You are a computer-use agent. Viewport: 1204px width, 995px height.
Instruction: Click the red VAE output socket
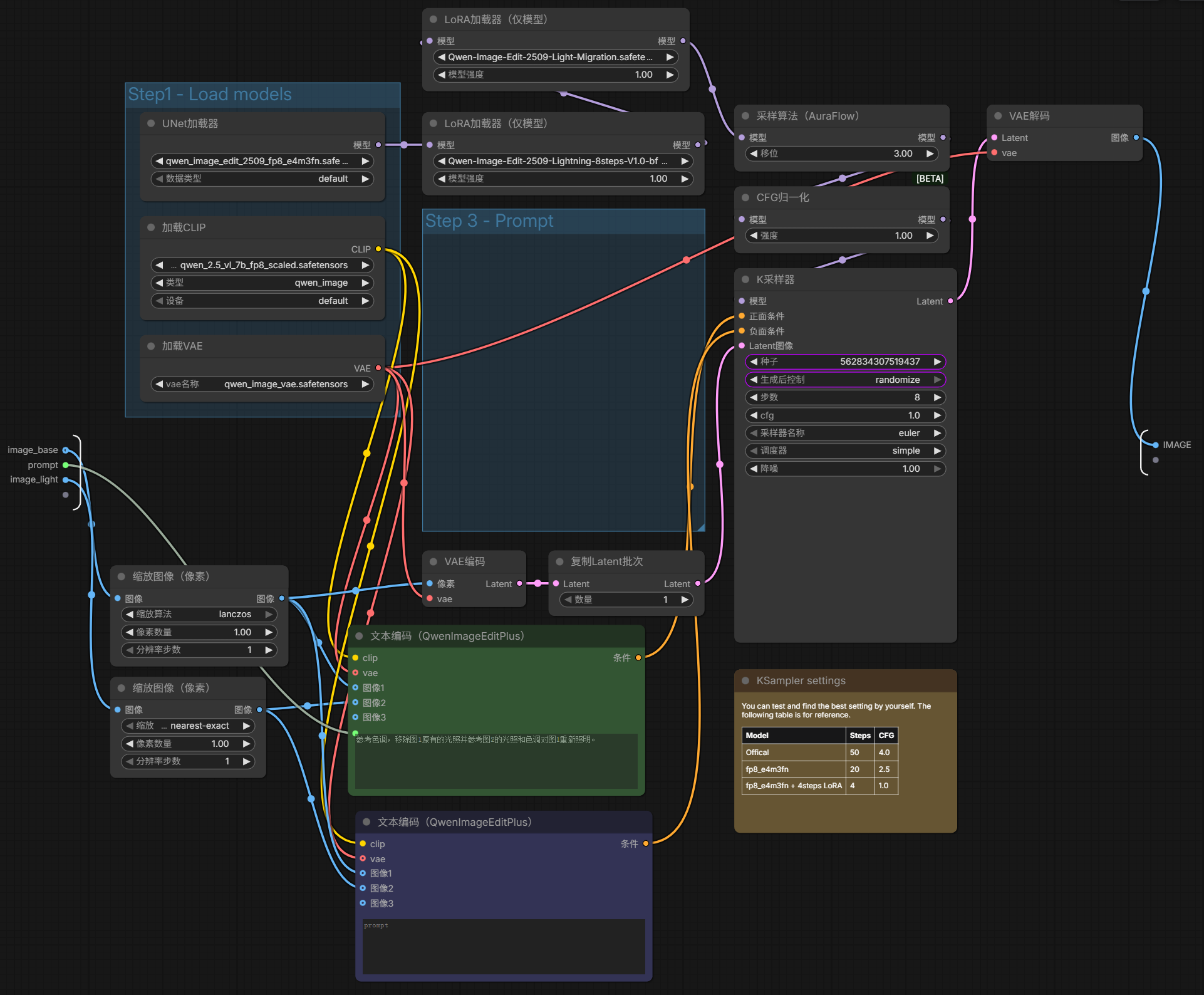click(x=378, y=368)
